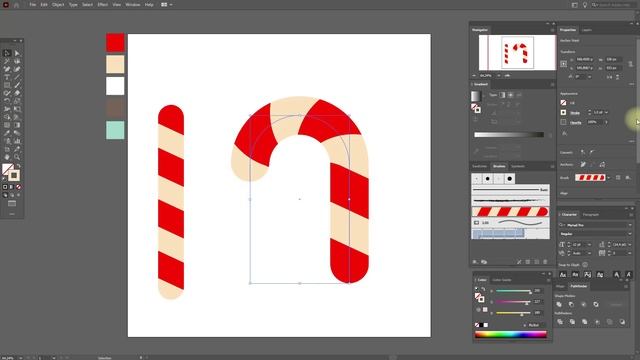Click Opacity link in Appearance section
Viewport: 640px width, 360px height.
(x=576, y=122)
